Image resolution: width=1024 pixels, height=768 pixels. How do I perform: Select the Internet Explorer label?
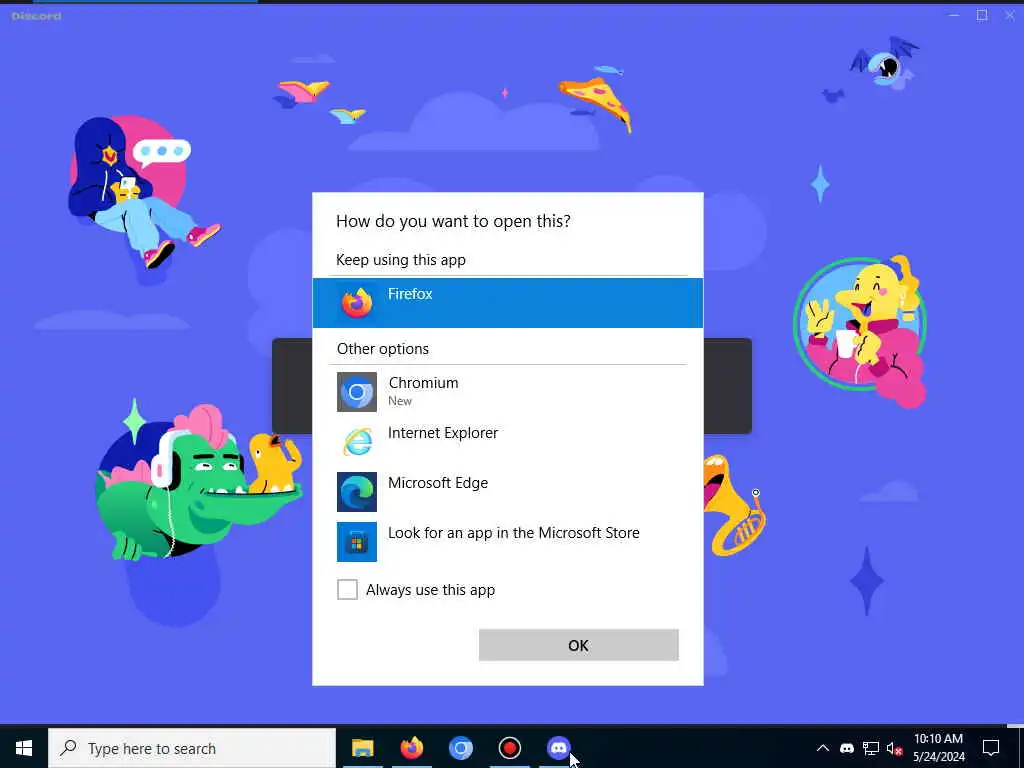[x=443, y=433]
